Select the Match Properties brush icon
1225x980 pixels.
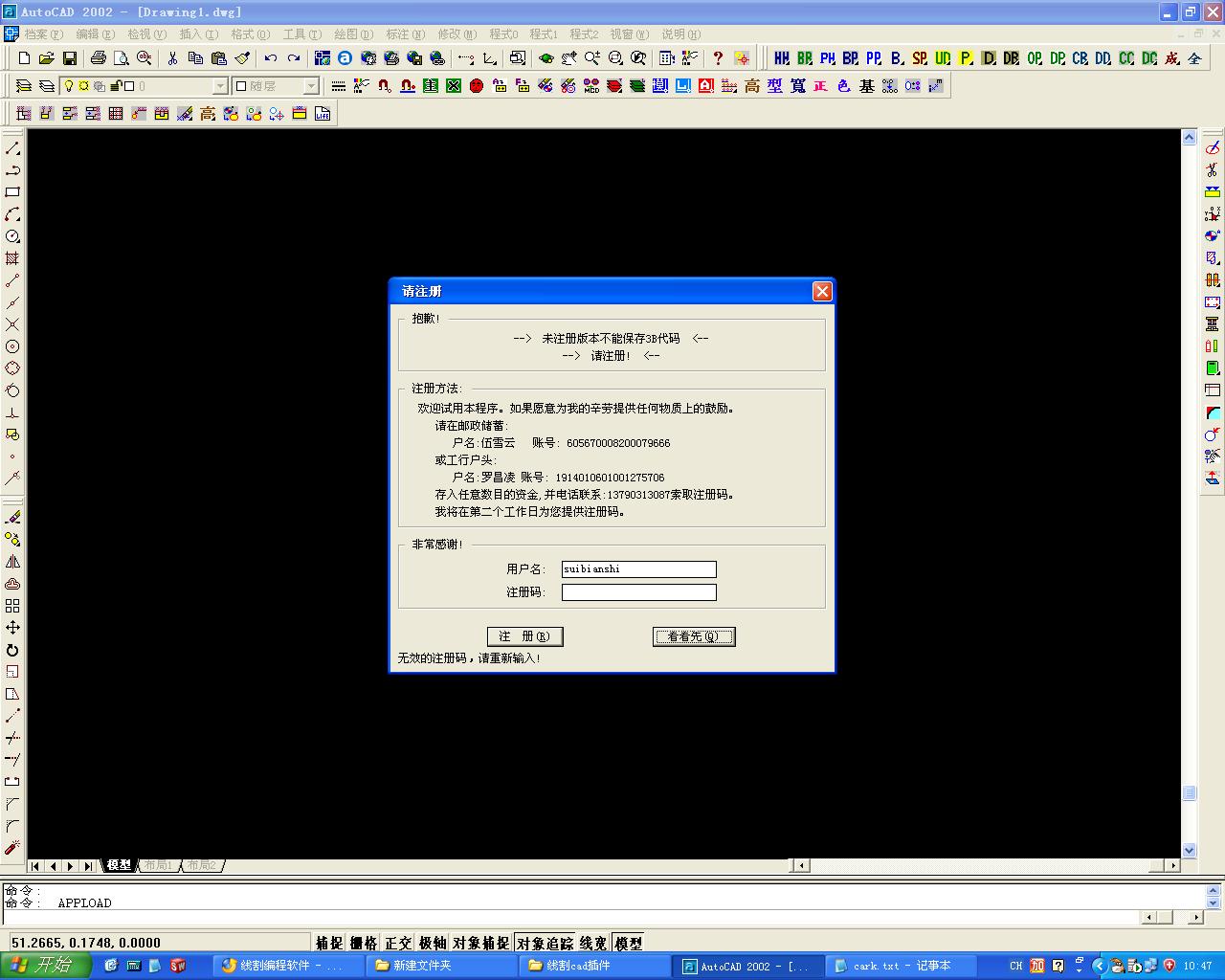click(x=241, y=58)
